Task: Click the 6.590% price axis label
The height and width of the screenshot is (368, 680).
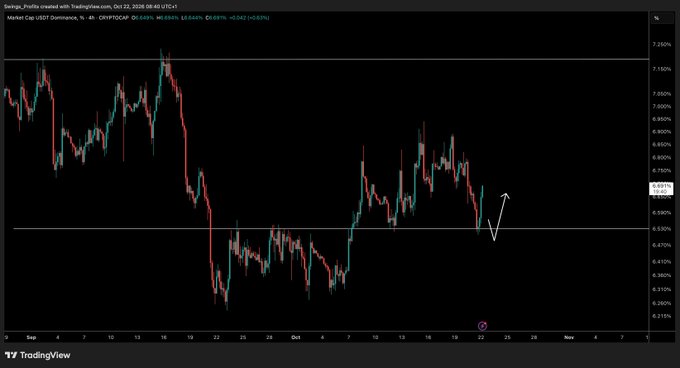Action: coord(661,213)
